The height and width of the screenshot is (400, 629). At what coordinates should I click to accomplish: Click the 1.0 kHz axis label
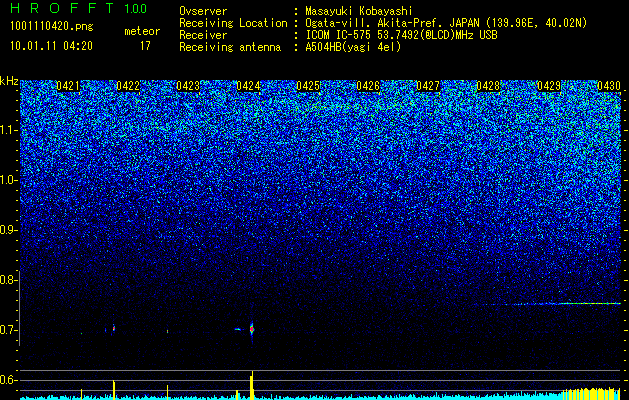click(8, 180)
